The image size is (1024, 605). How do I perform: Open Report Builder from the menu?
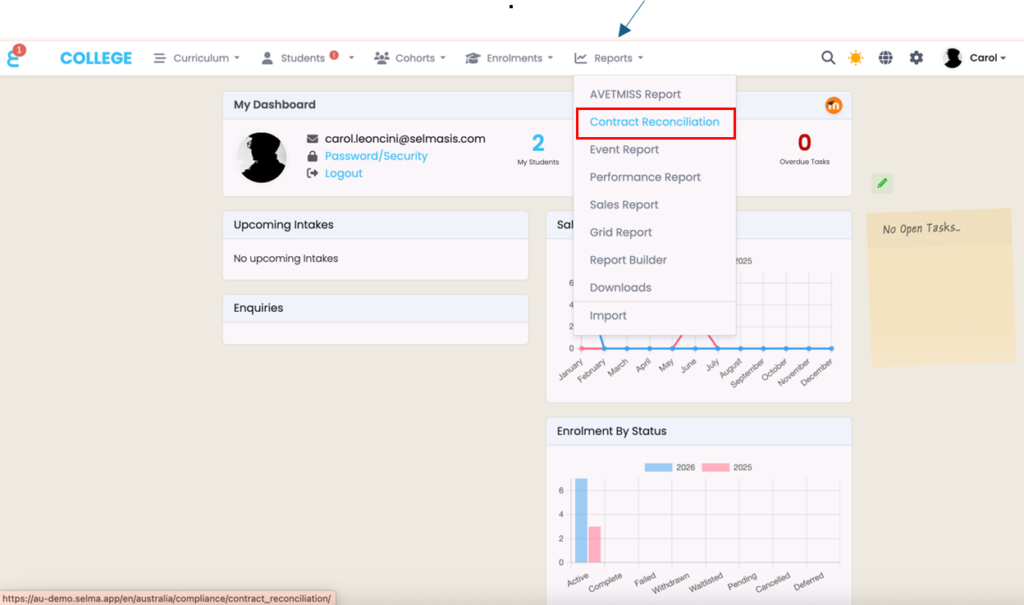628,260
